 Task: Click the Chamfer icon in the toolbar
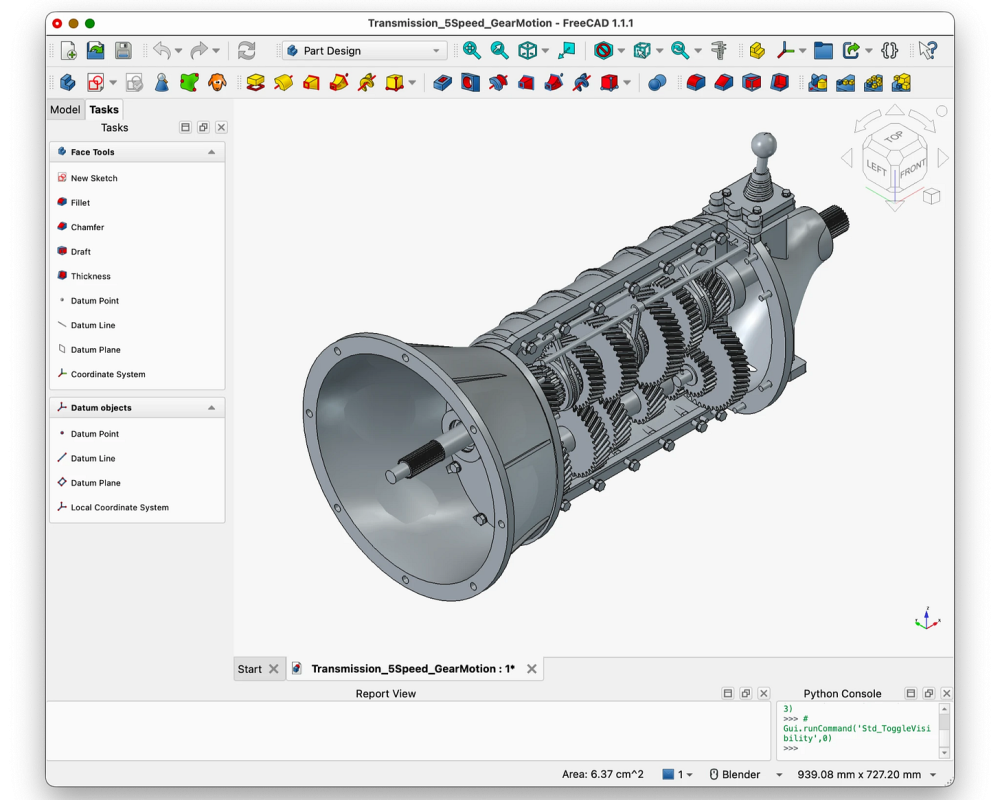pyautogui.click(x=724, y=83)
